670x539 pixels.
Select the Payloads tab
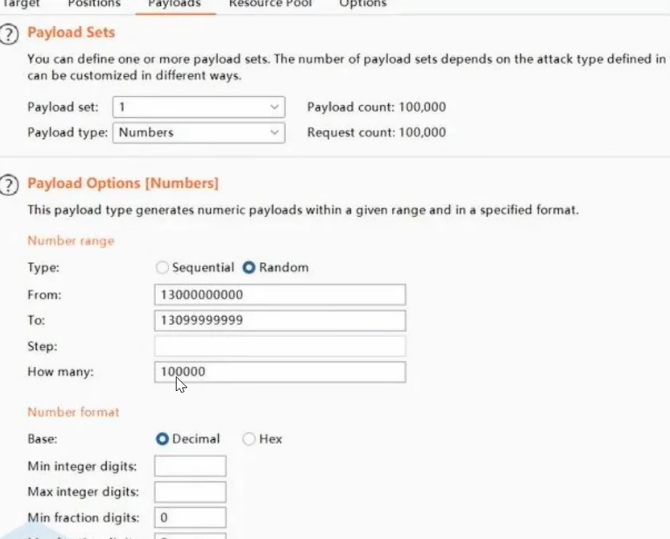click(x=174, y=4)
